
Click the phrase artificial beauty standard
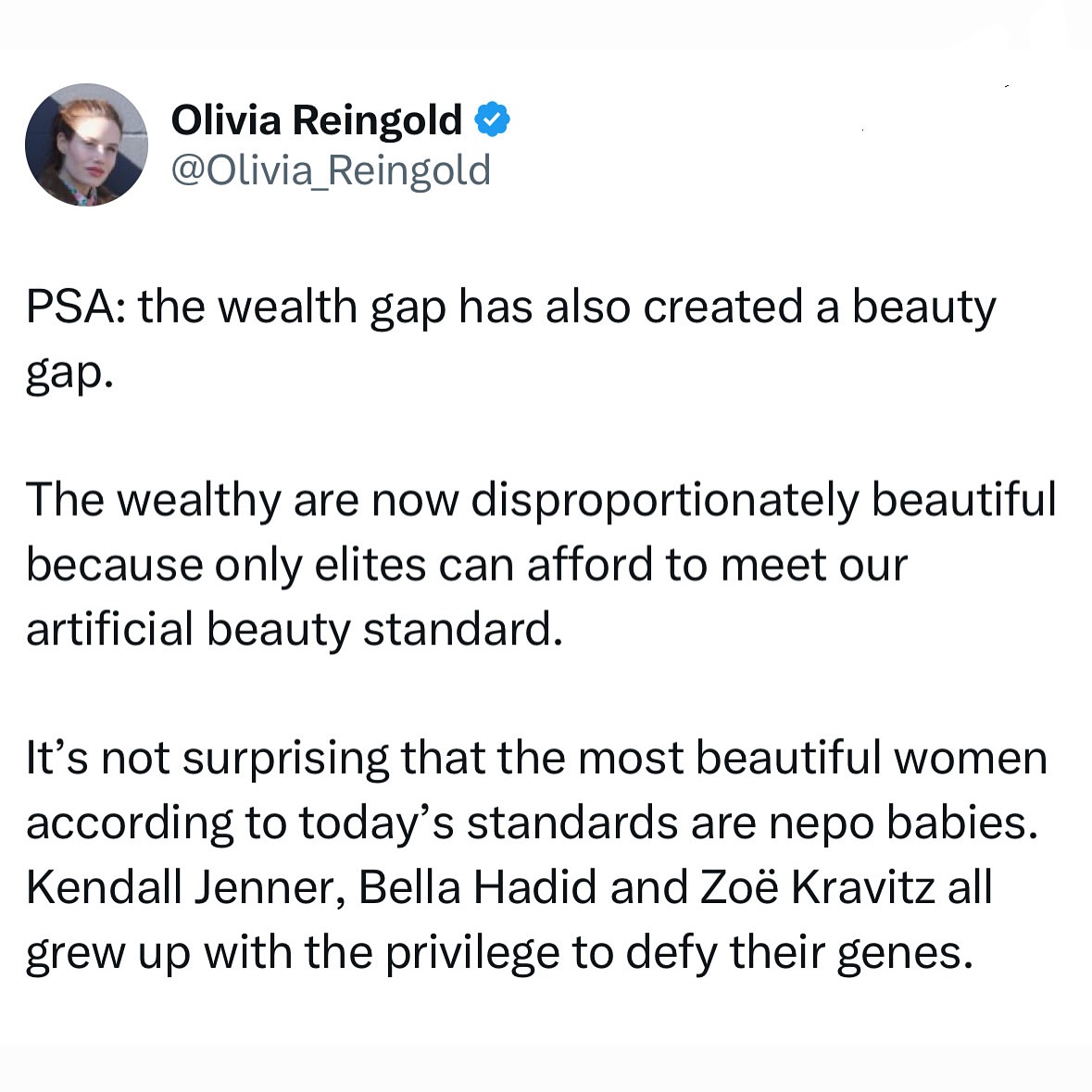pos(294,630)
